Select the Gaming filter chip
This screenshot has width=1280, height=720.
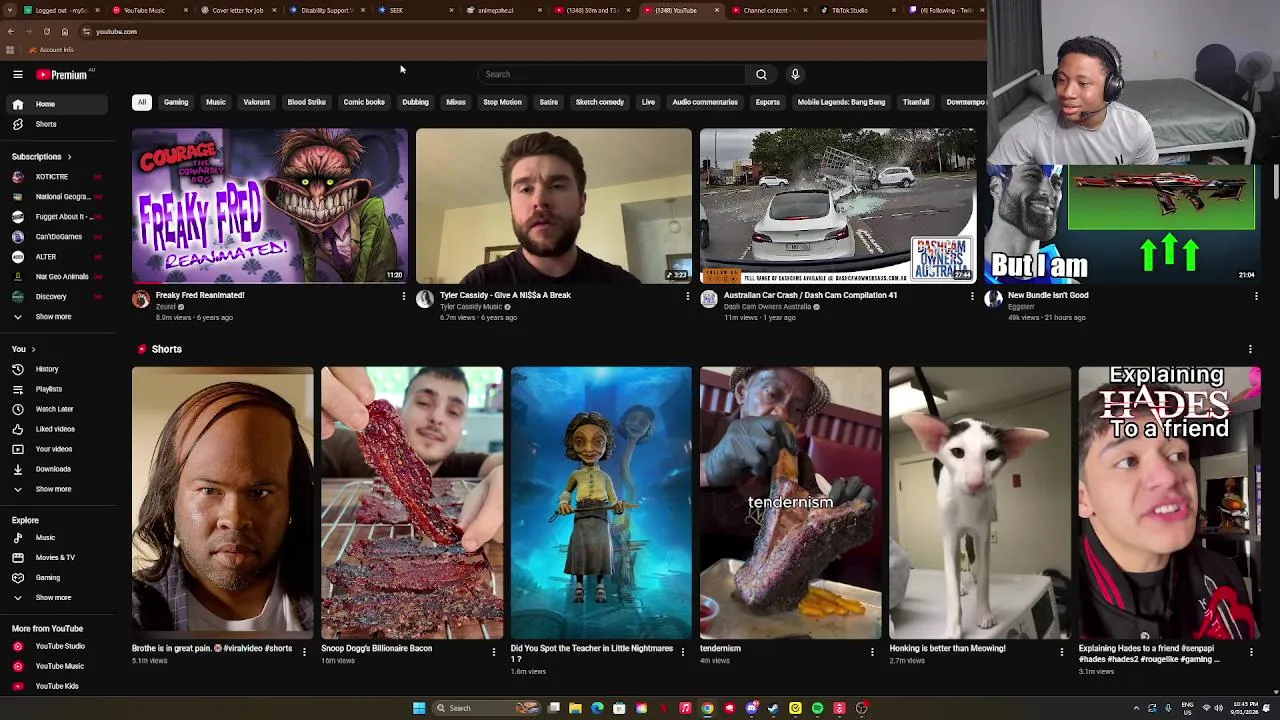point(176,102)
